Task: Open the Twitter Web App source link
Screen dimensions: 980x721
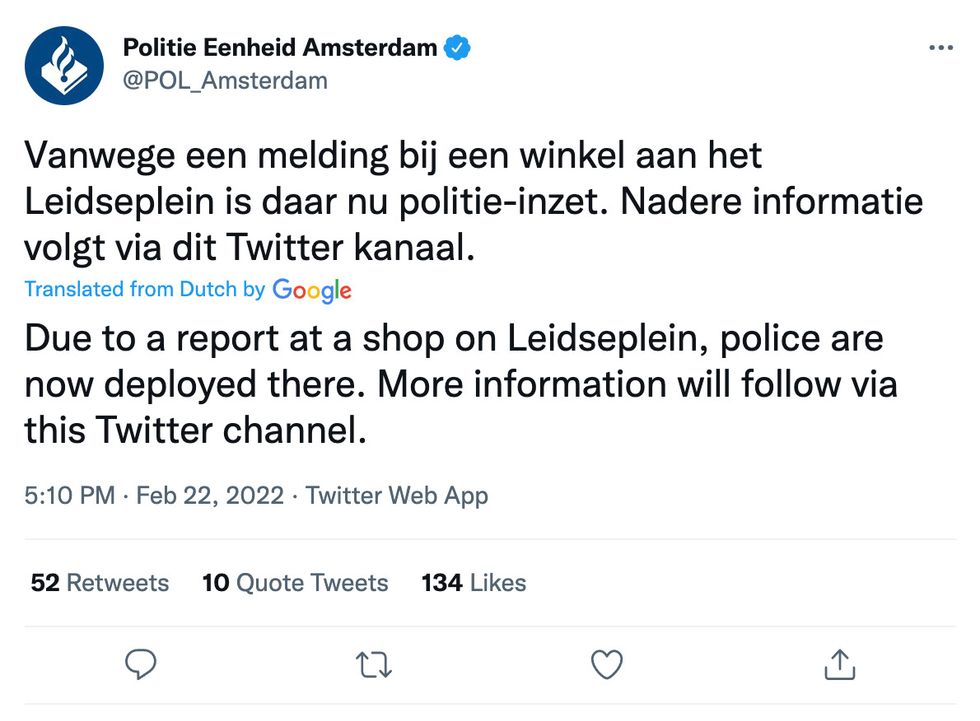Action: click(397, 495)
